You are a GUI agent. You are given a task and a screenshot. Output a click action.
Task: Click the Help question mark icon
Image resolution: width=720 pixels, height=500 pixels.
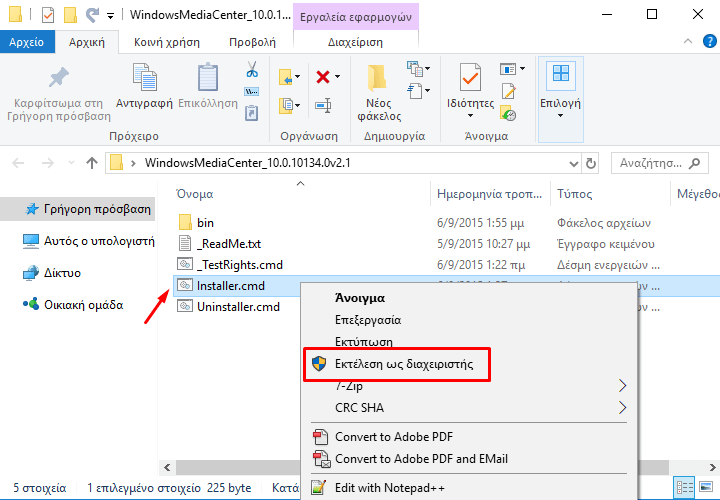[x=709, y=41]
